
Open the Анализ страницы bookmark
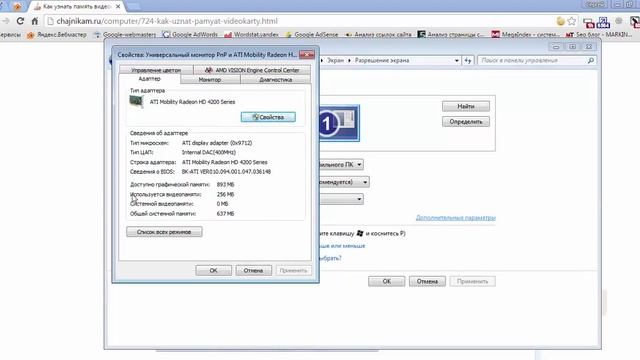pyautogui.click(x=451, y=35)
